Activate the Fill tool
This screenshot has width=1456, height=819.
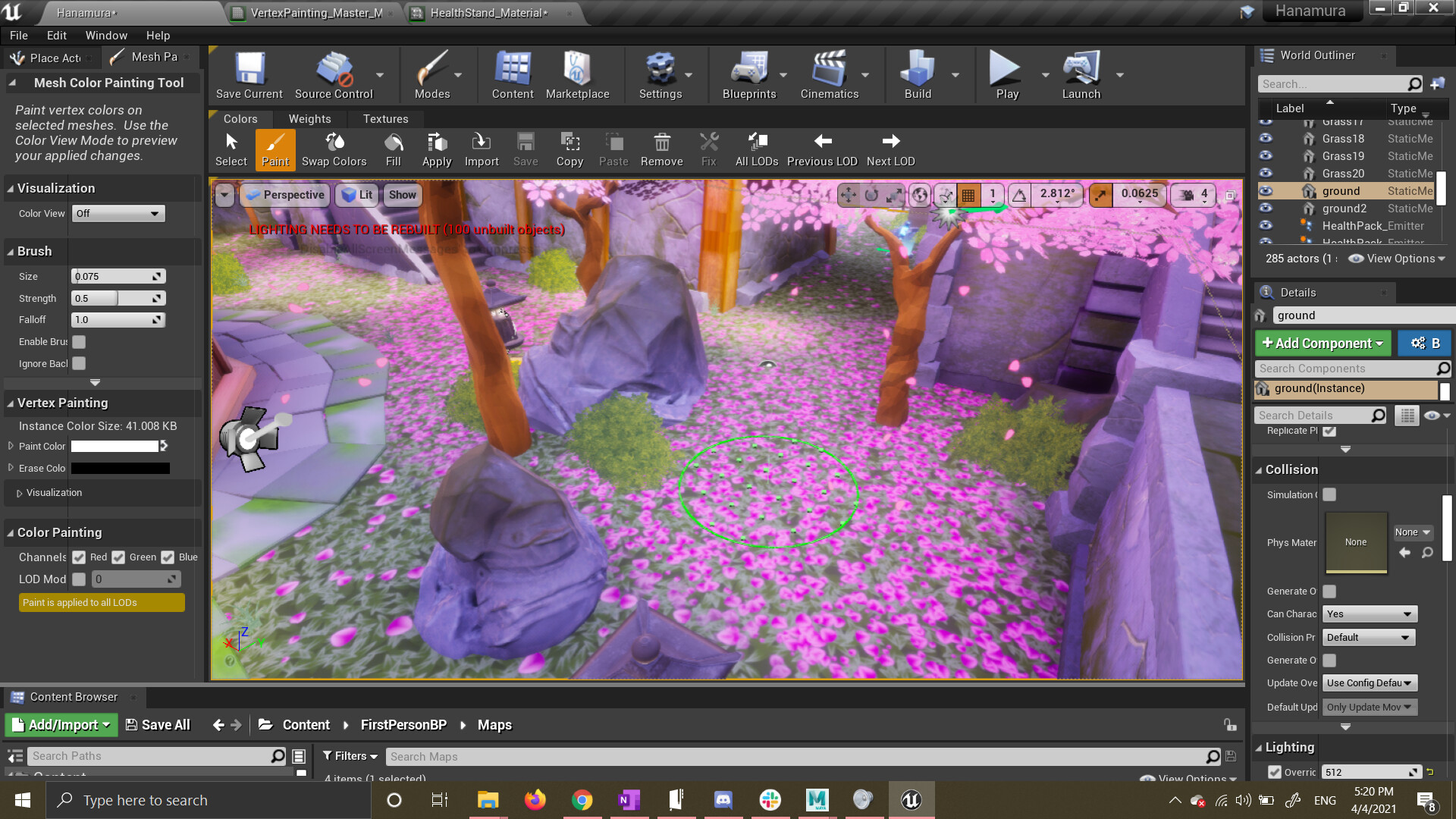pos(393,149)
